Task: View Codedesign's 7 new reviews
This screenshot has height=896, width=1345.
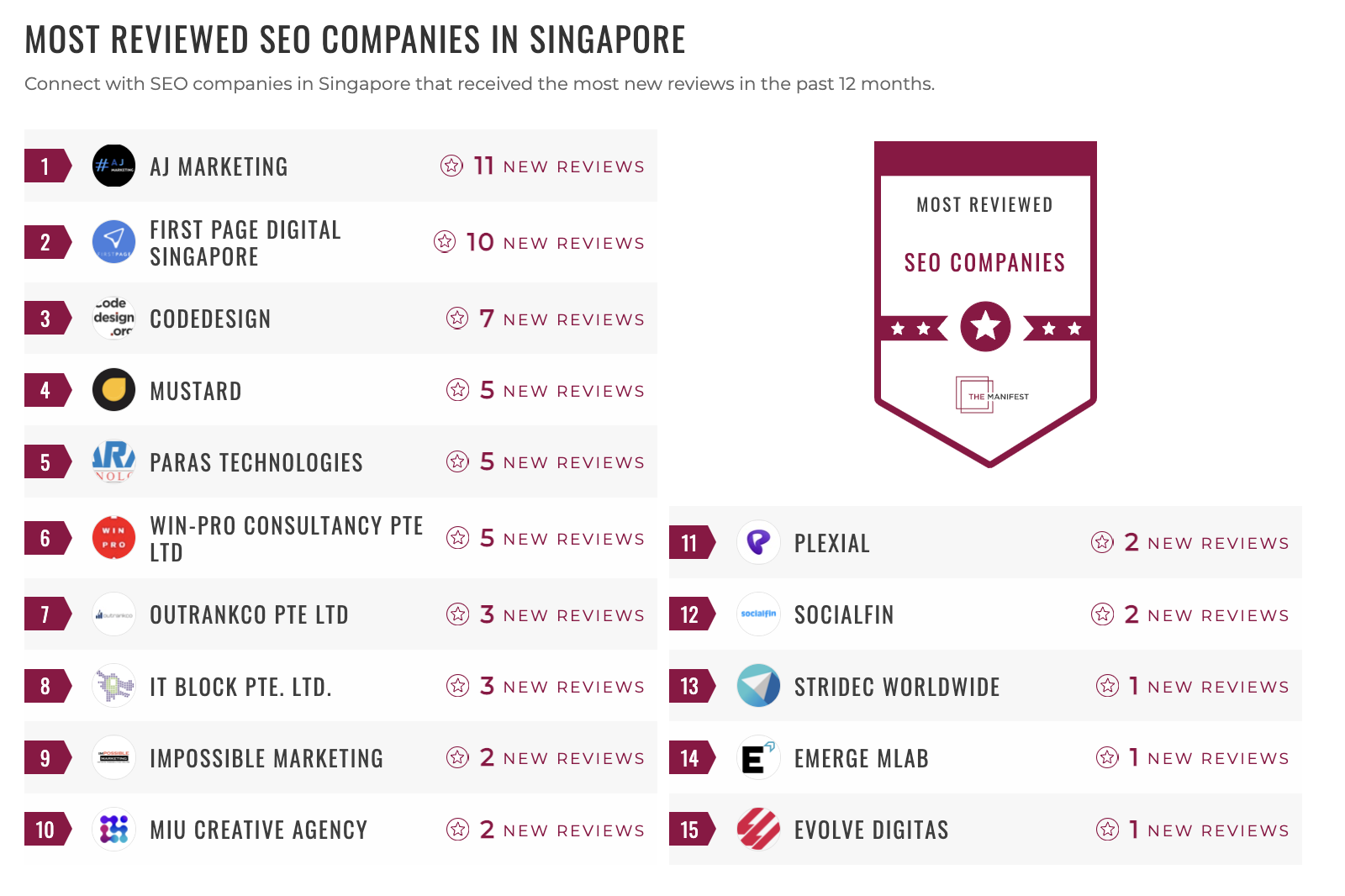Action: pyautogui.click(x=546, y=319)
